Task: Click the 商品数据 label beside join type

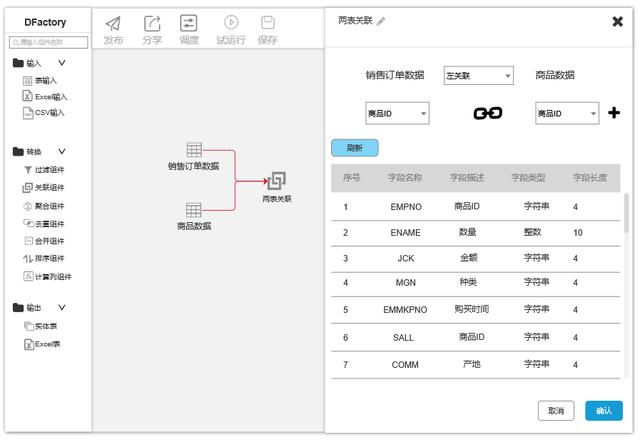Action: click(x=555, y=75)
